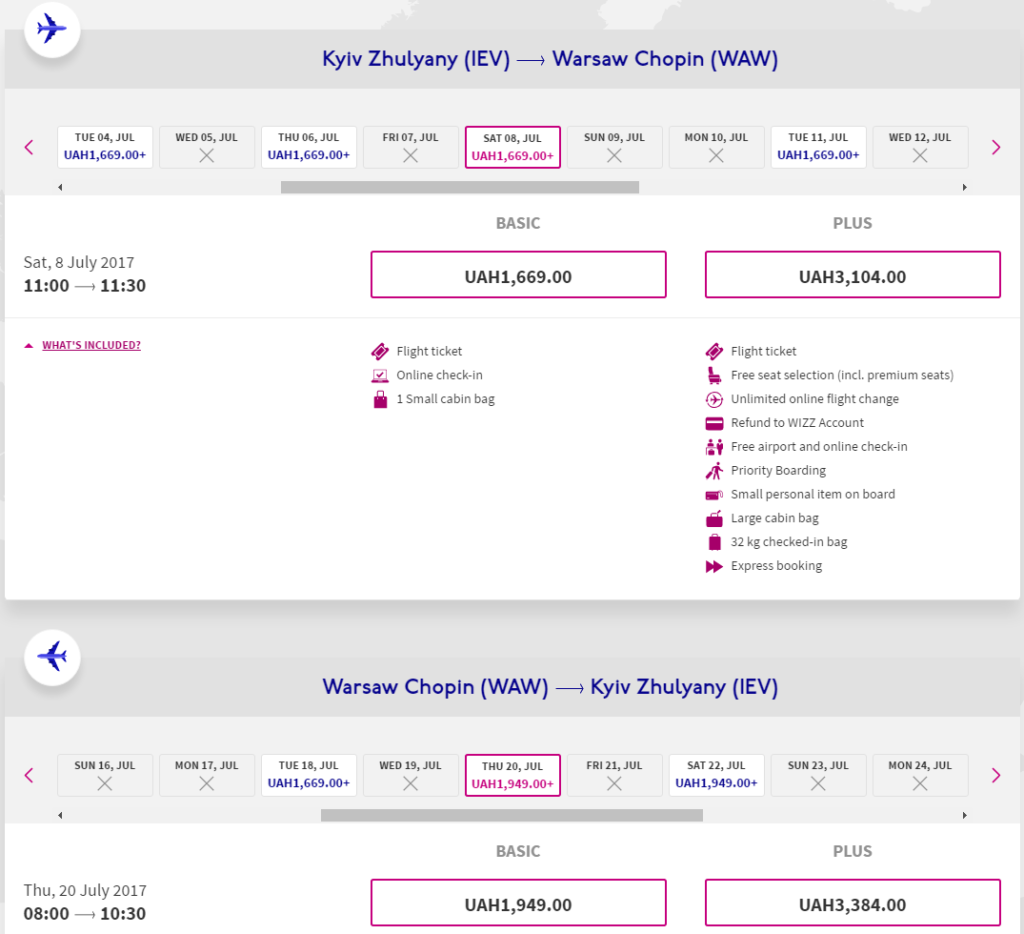1024x934 pixels.
Task: Click the outbound flight airplane icon
Action: click(x=52, y=29)
